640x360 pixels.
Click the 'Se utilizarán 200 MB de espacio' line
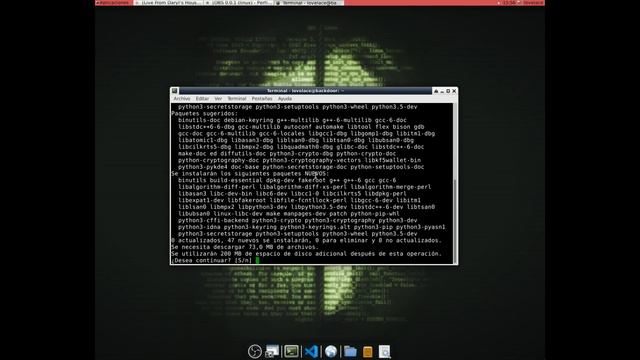point(307,253)
